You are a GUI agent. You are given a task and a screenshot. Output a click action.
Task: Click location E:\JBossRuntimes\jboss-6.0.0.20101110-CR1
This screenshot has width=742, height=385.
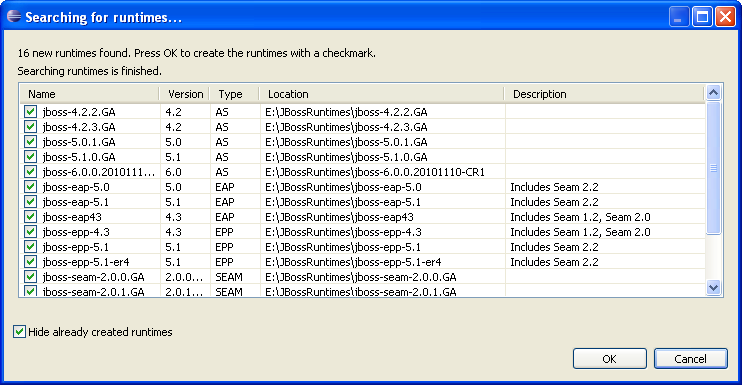click(x=375, y=172)
